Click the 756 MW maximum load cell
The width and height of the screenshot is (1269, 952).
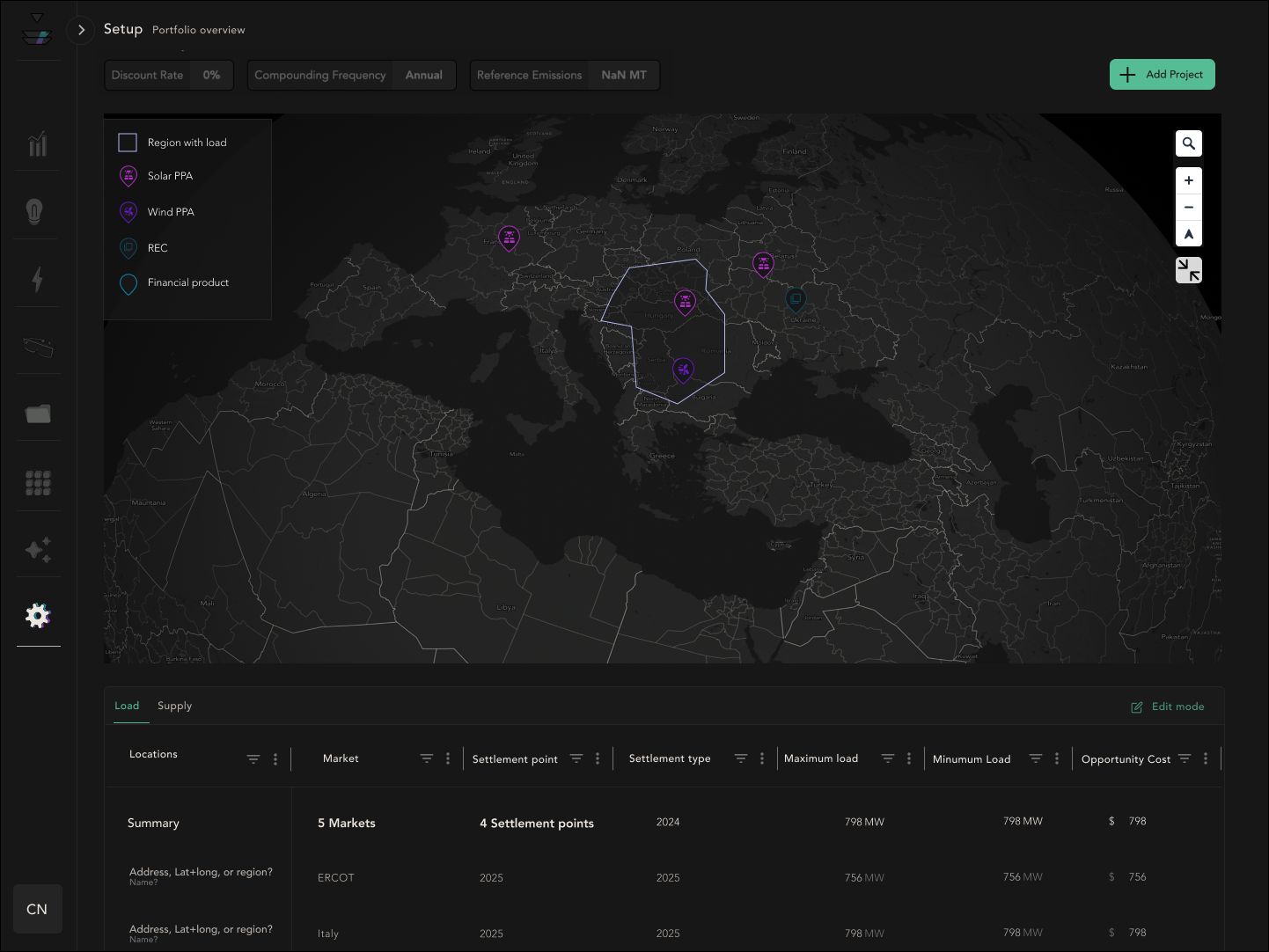864,877
